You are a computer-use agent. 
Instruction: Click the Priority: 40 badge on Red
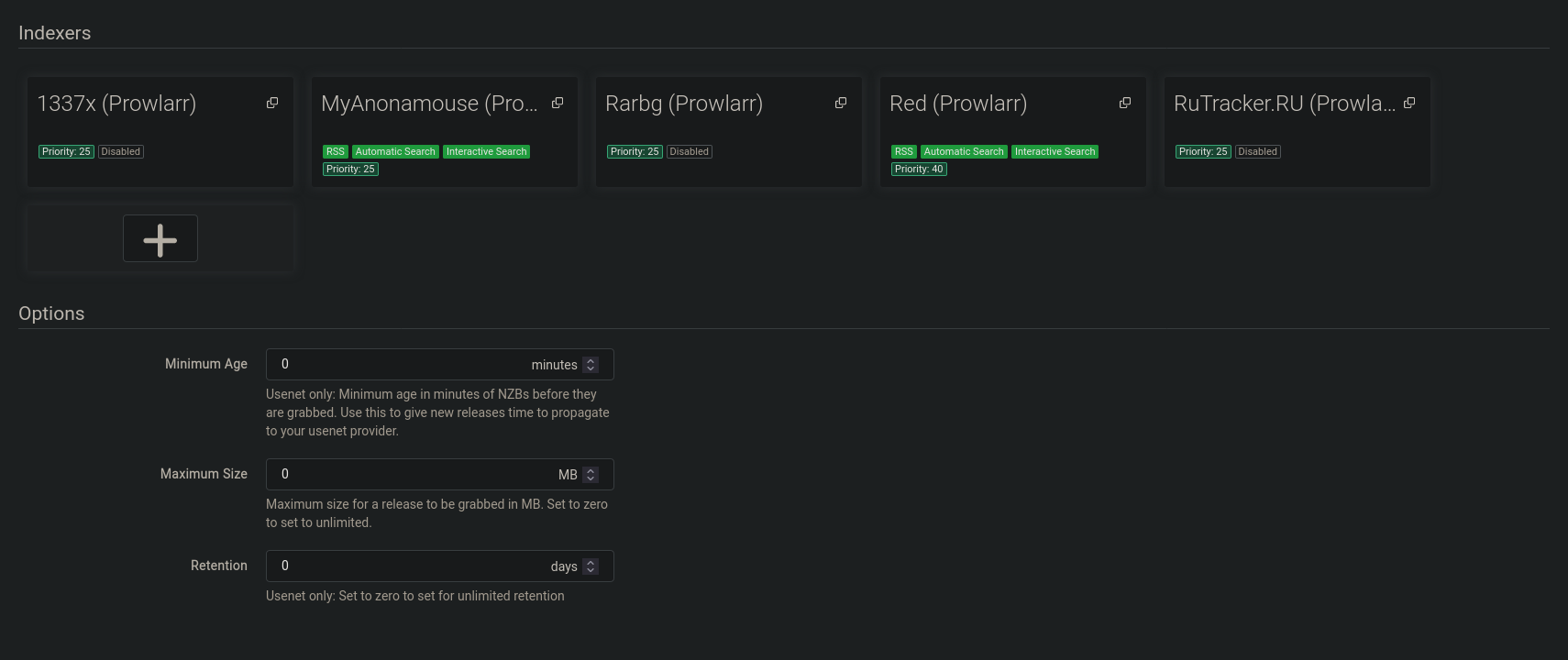click(919, 169)
